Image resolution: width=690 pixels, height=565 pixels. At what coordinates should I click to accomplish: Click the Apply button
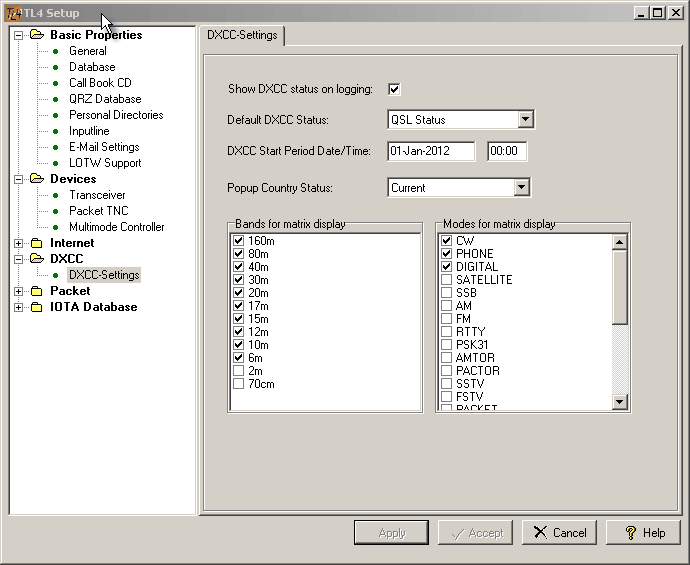(391, 533)
